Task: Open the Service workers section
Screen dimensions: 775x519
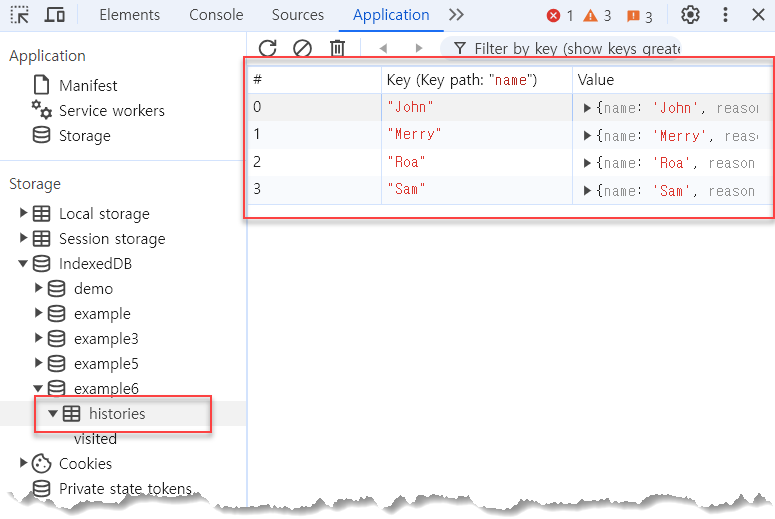Action: click(x=111, y=111)
